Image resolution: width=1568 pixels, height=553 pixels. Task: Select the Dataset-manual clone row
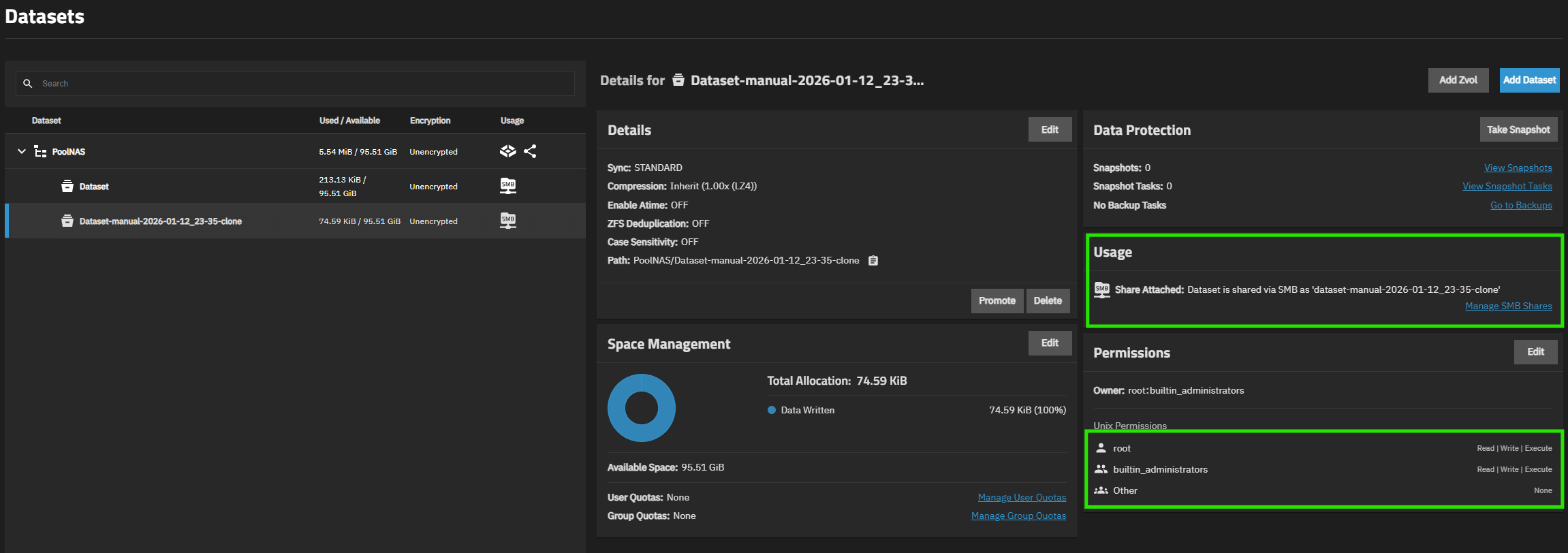(x=160, y=221)
